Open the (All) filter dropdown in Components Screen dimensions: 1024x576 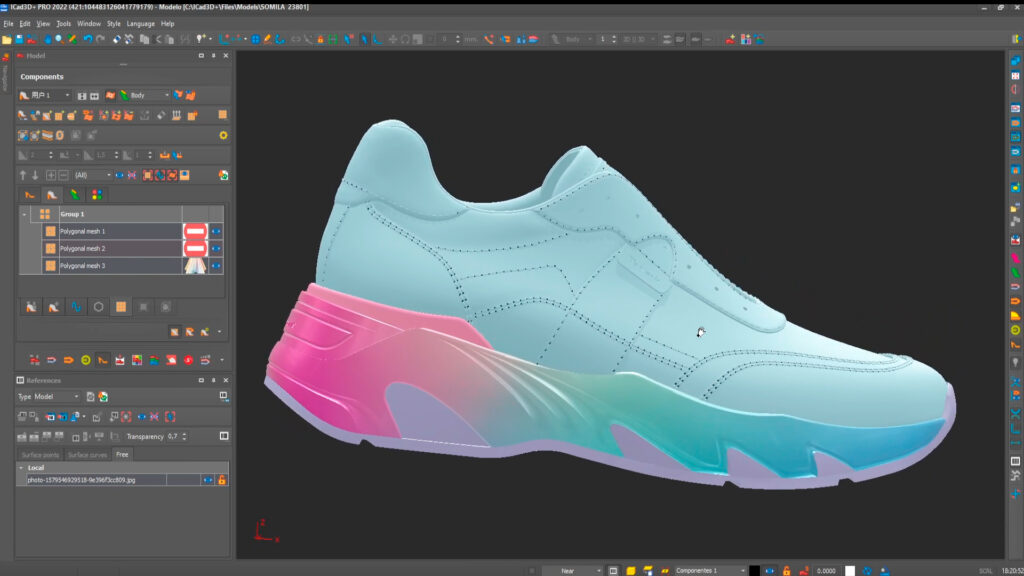(x=107, y=175)
